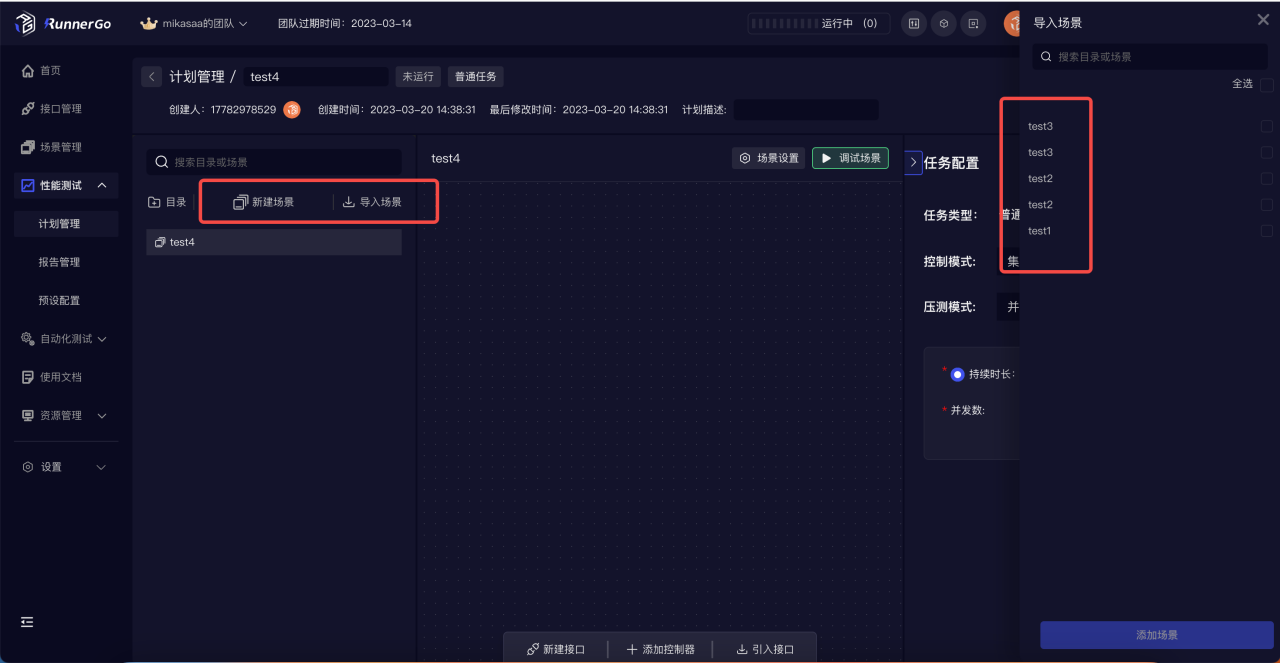Expand the 资源管理 sidebar menu
Image resolution: width=1280 pixels, height=663 pixels.
(66, 415)
